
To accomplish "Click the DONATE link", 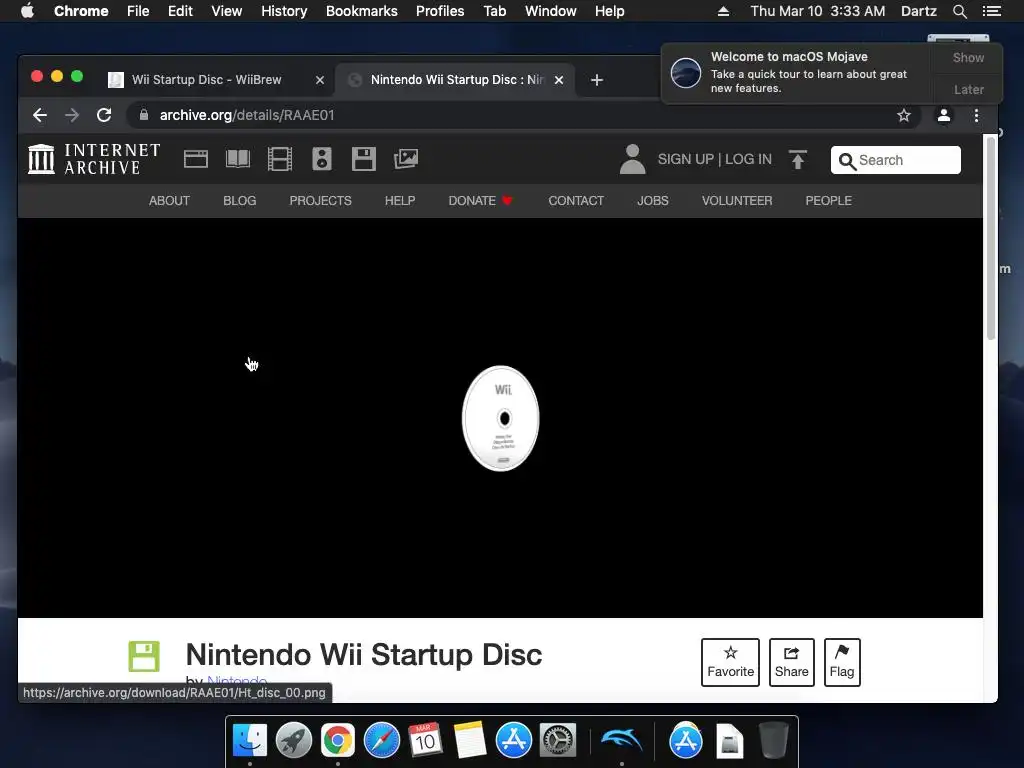I will coord(481,200).
